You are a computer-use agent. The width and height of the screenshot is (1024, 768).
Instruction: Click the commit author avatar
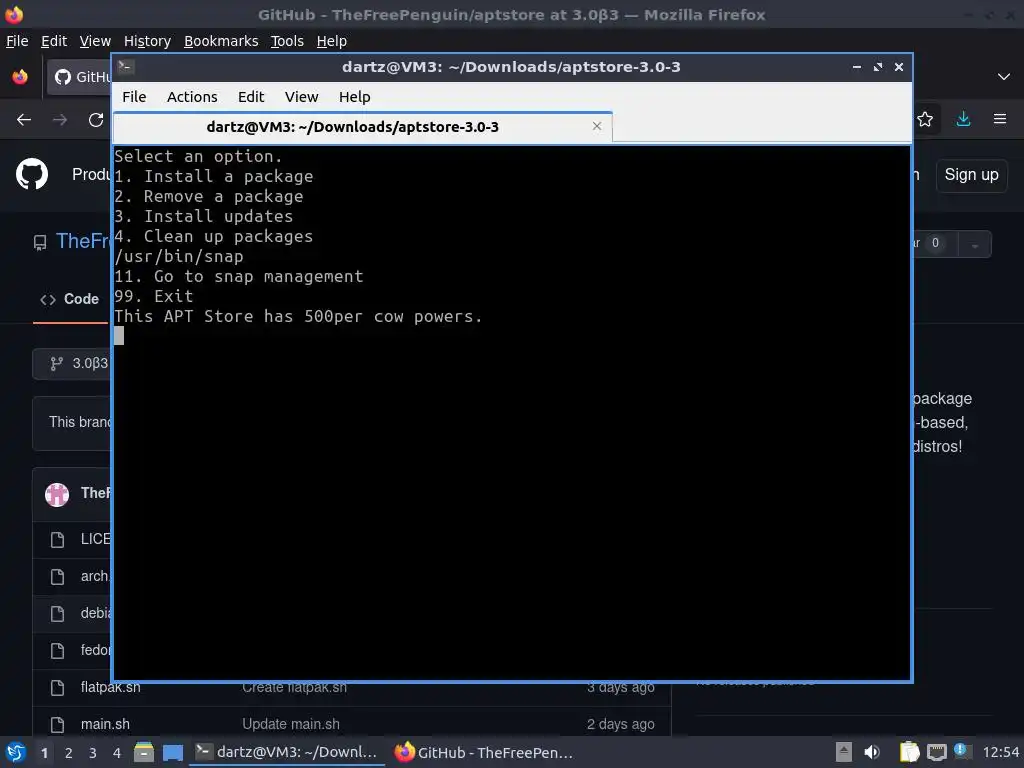(x=57, y=494)
